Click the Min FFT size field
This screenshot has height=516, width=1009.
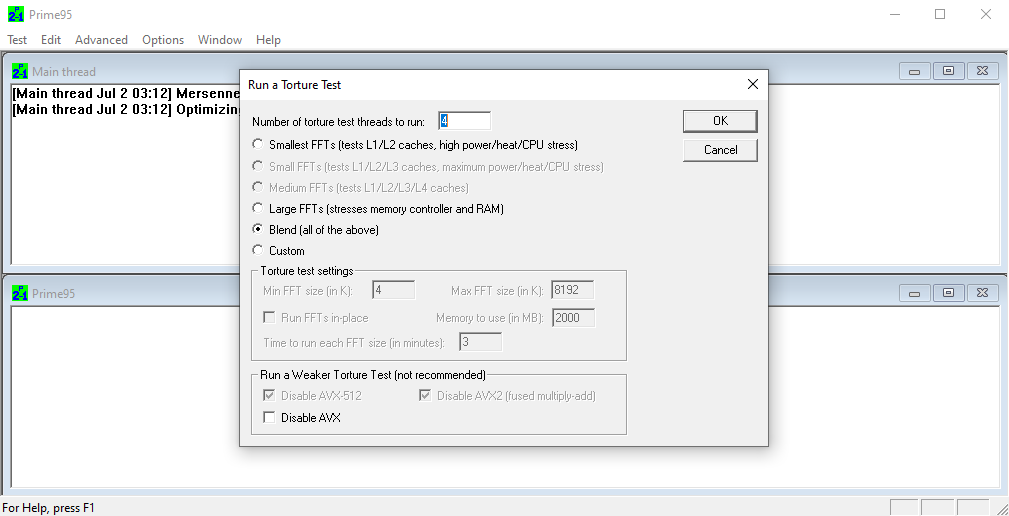394,290
